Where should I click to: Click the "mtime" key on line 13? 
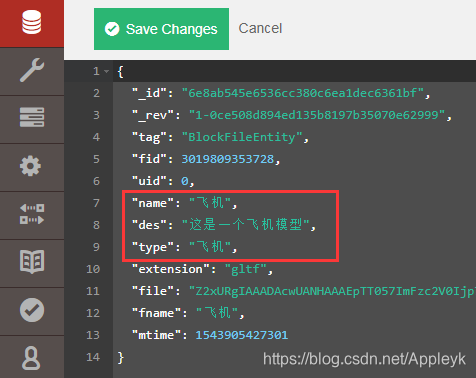click(x=156, y=335)
